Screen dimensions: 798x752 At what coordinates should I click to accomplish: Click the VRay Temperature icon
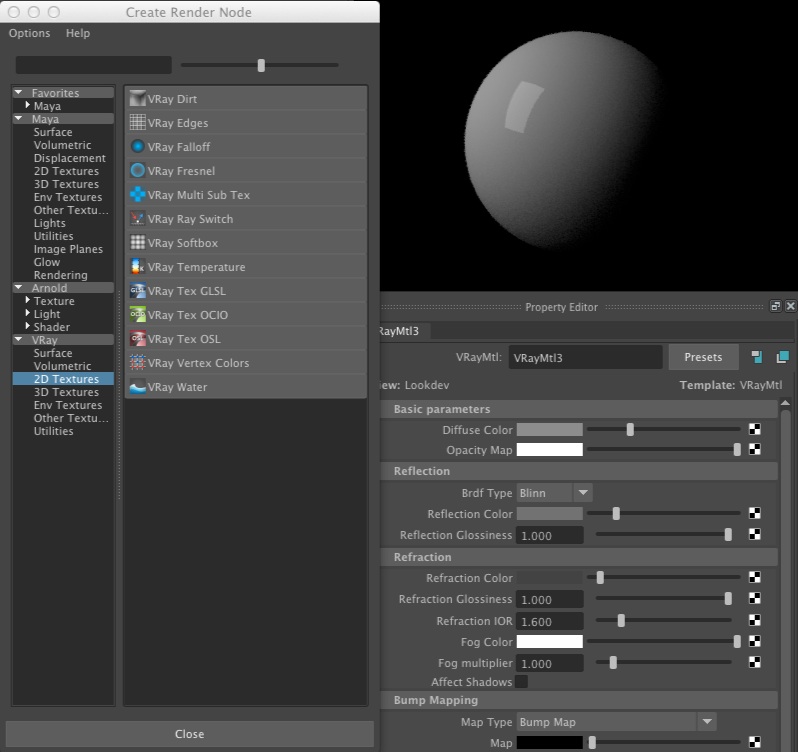pyautogui.click(x=137, y=267)
